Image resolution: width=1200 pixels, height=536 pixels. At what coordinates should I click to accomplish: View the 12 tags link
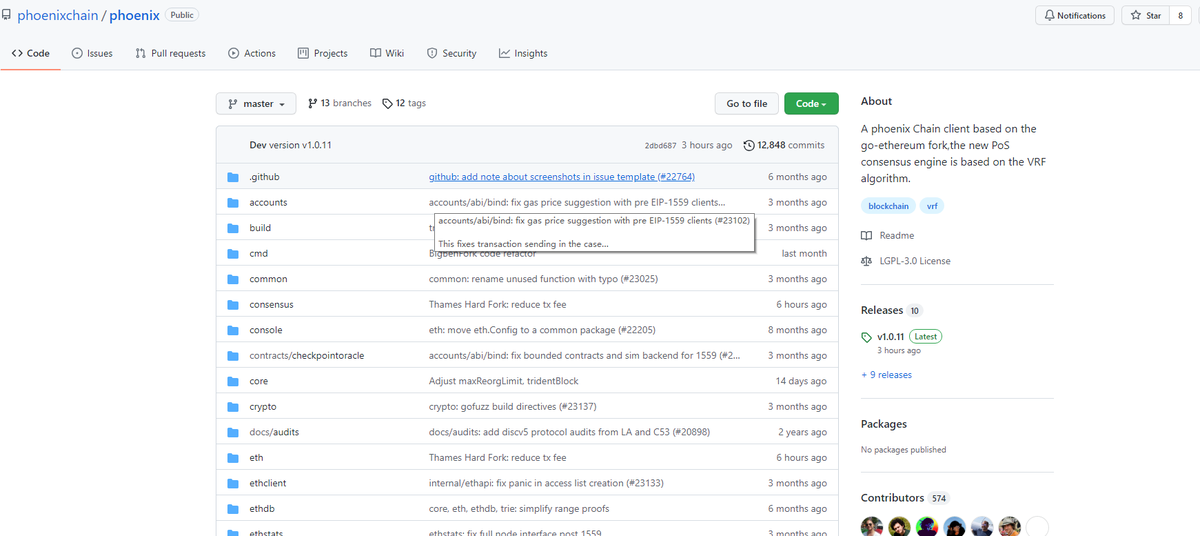click(x=404, y=104)
